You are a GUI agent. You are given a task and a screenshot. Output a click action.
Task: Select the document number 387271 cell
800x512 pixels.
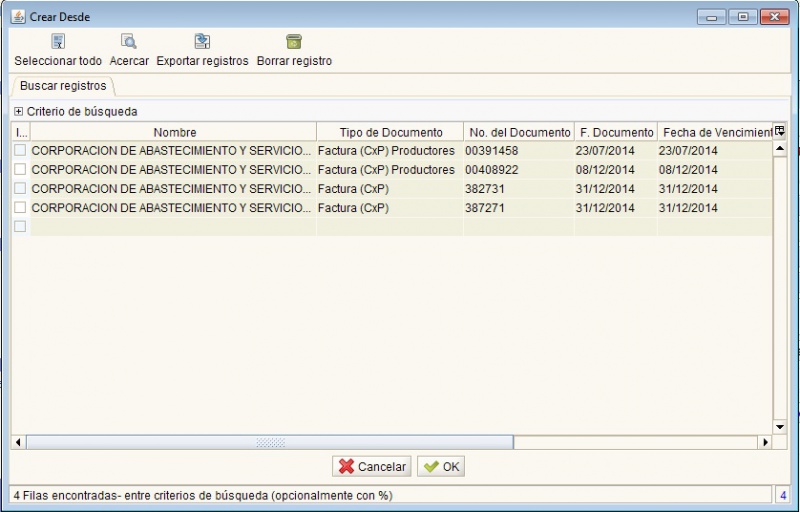[x=517, y=208]
